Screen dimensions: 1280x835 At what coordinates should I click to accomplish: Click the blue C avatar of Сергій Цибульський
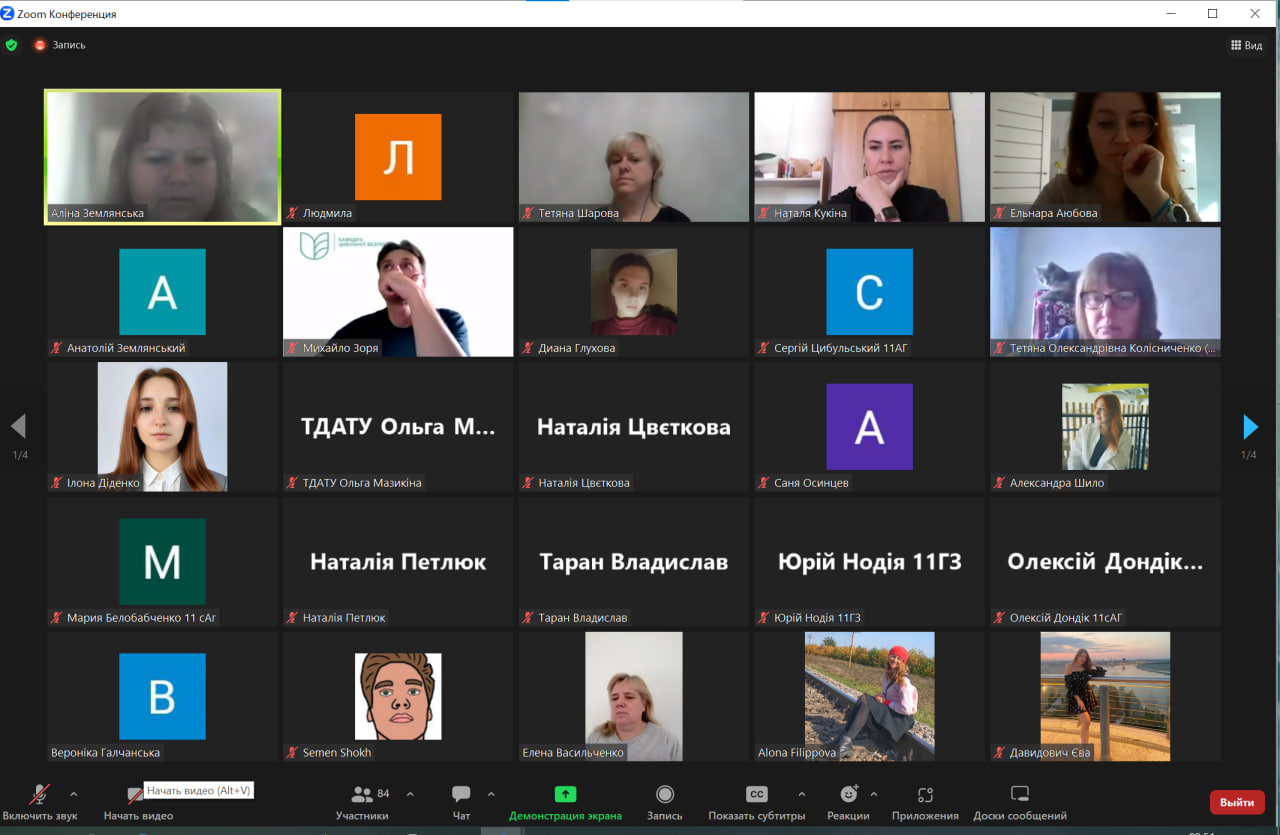870,292
